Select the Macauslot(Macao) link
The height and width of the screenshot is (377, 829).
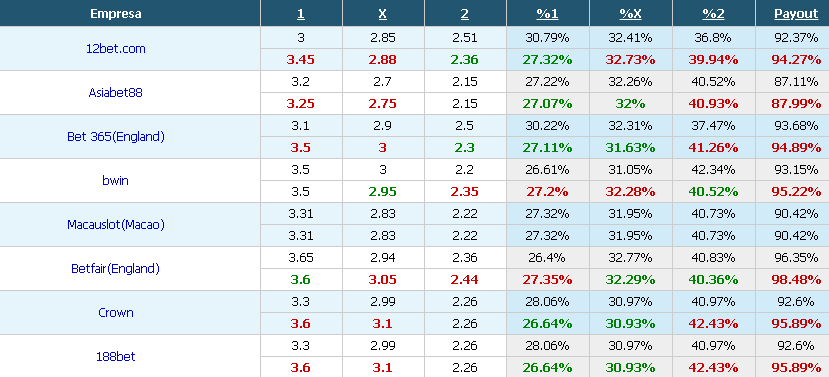(116, 225)
